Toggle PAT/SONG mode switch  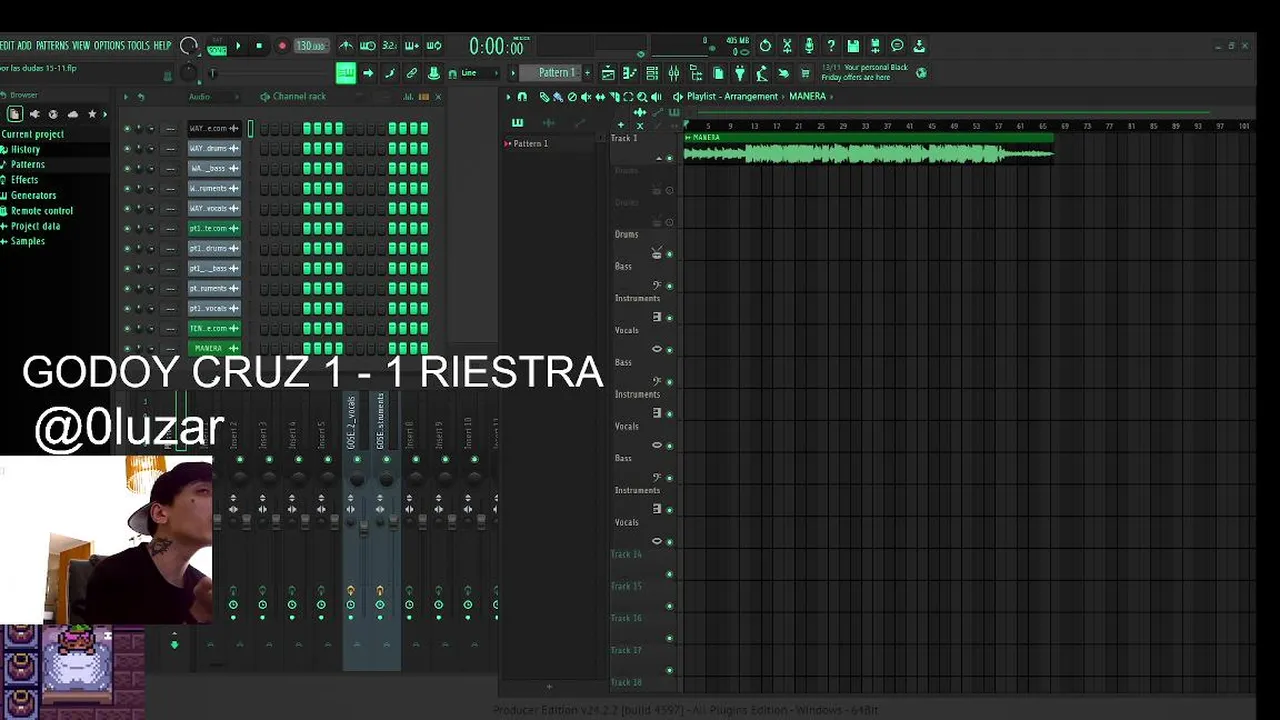[x=217, y=46]
